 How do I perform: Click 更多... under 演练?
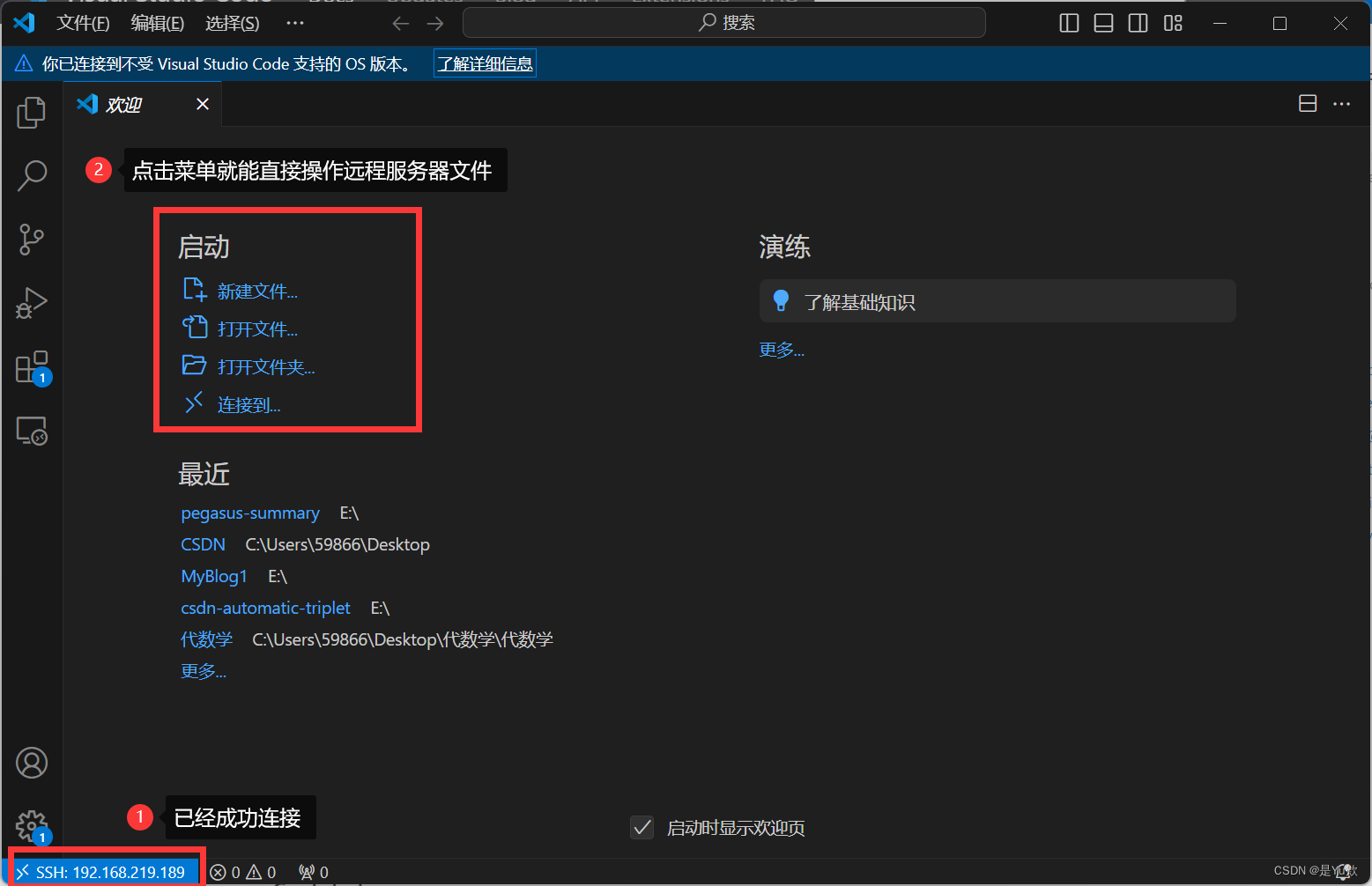[x=782, y=350]
